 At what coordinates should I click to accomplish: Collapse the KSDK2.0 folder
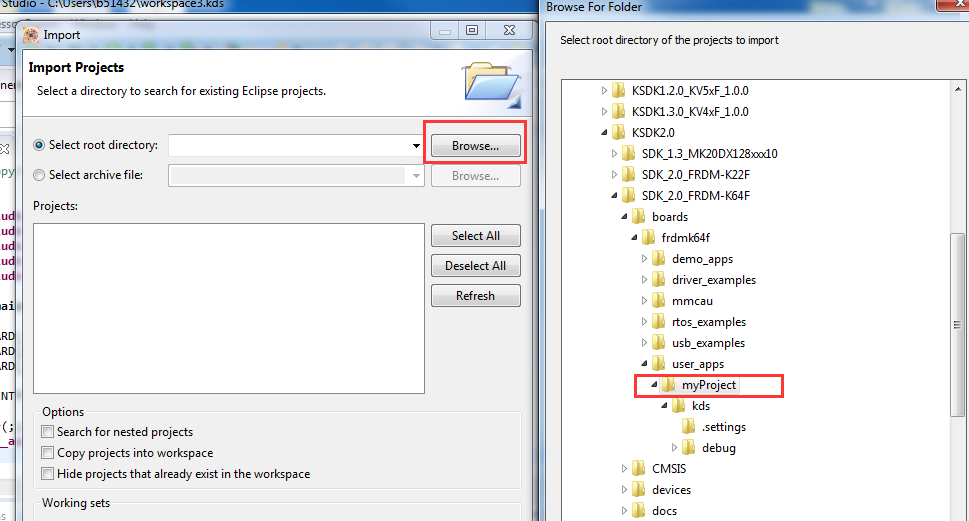tap(604, 132)
